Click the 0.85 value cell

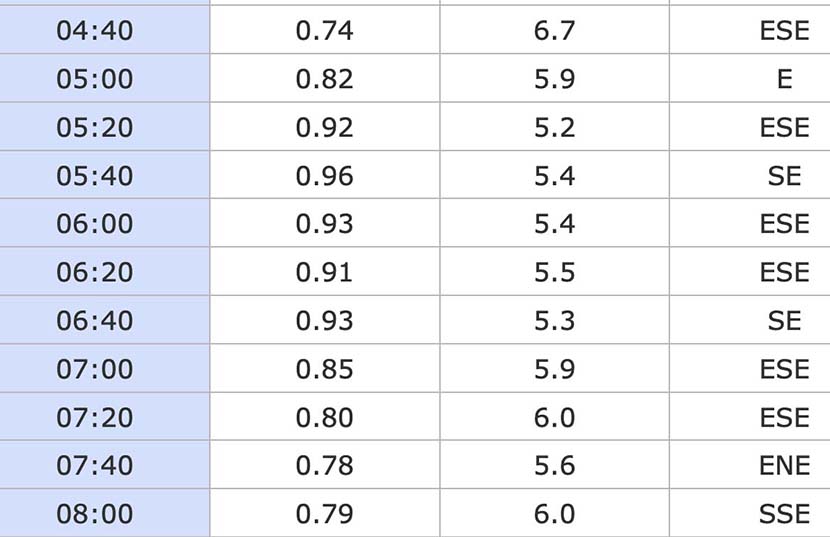click(324, 369)
